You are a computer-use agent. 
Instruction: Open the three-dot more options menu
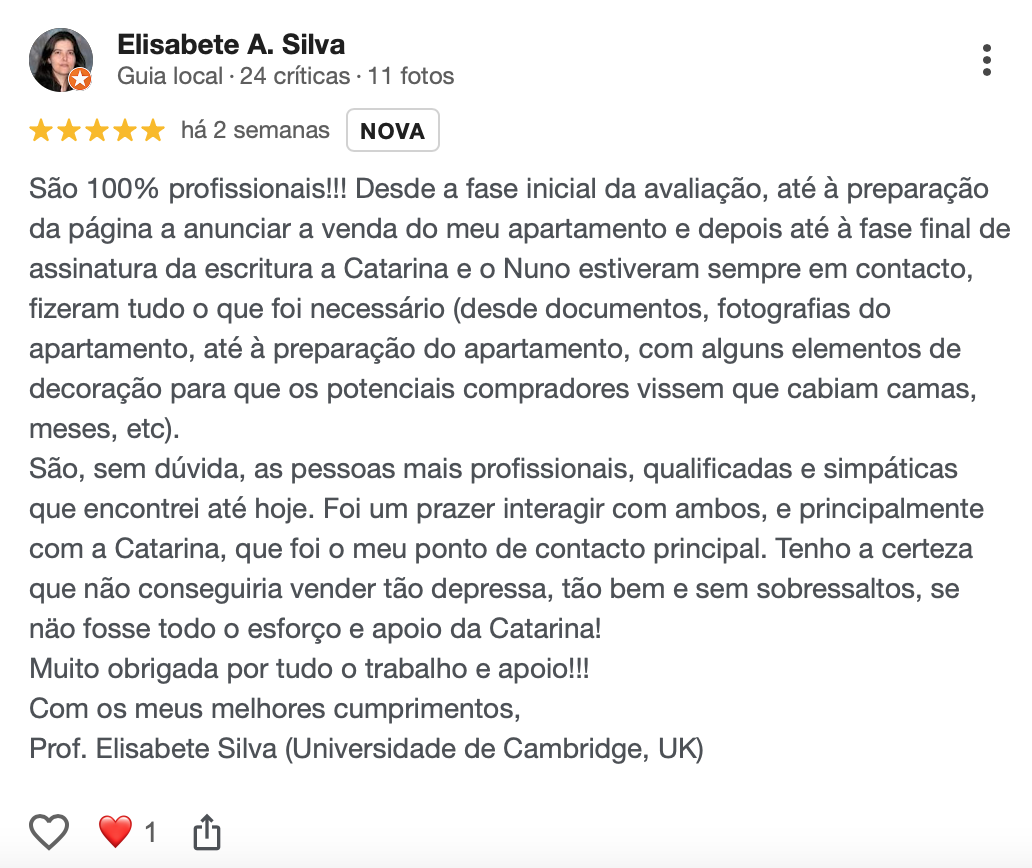pyautogui.click(x=987, y=60)
